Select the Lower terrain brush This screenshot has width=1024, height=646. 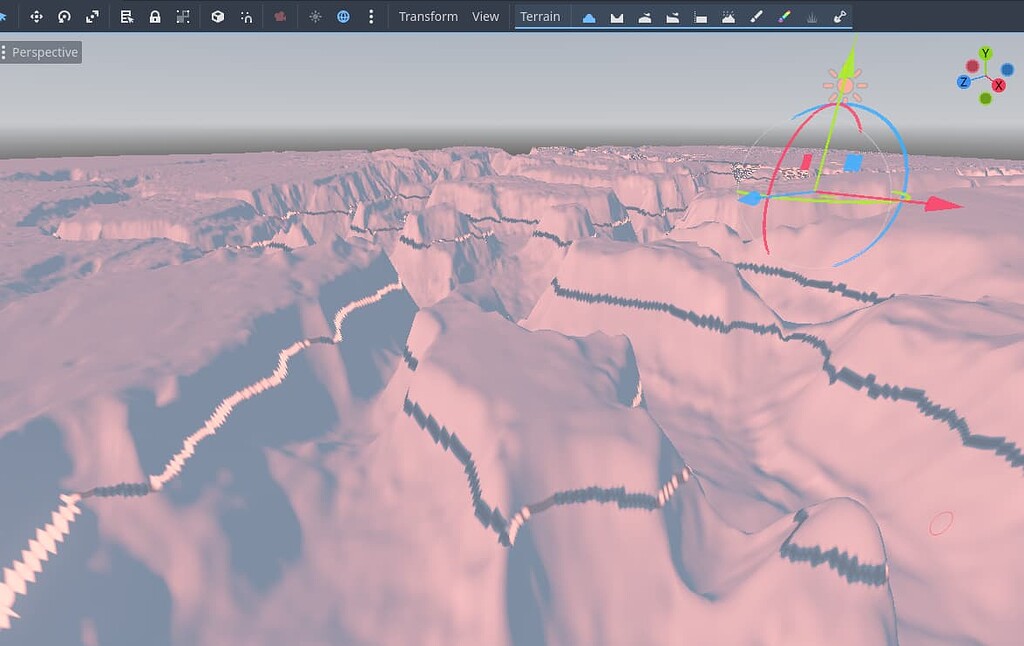[616, 16]
